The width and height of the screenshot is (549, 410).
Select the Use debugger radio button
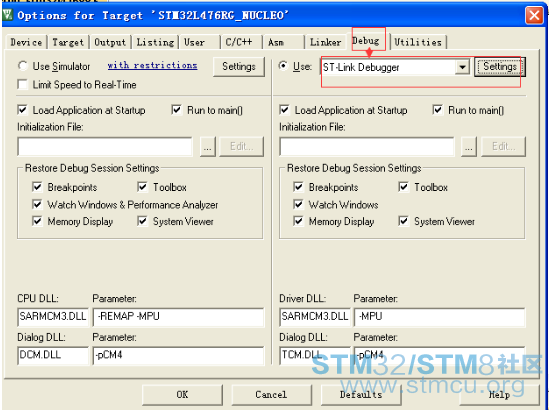283,66
